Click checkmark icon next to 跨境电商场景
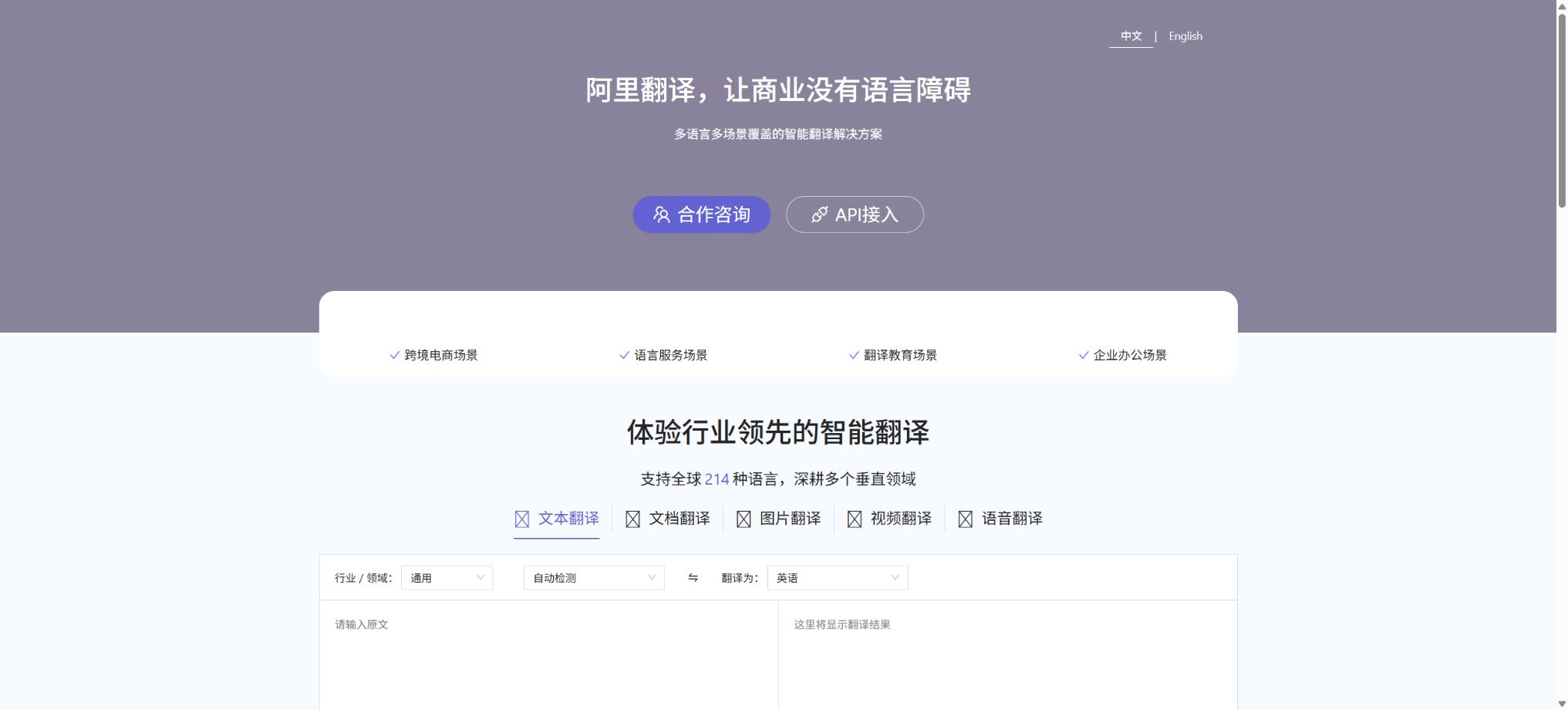The width and height of the screenshot is (1568, 710). tap(395, 355)
